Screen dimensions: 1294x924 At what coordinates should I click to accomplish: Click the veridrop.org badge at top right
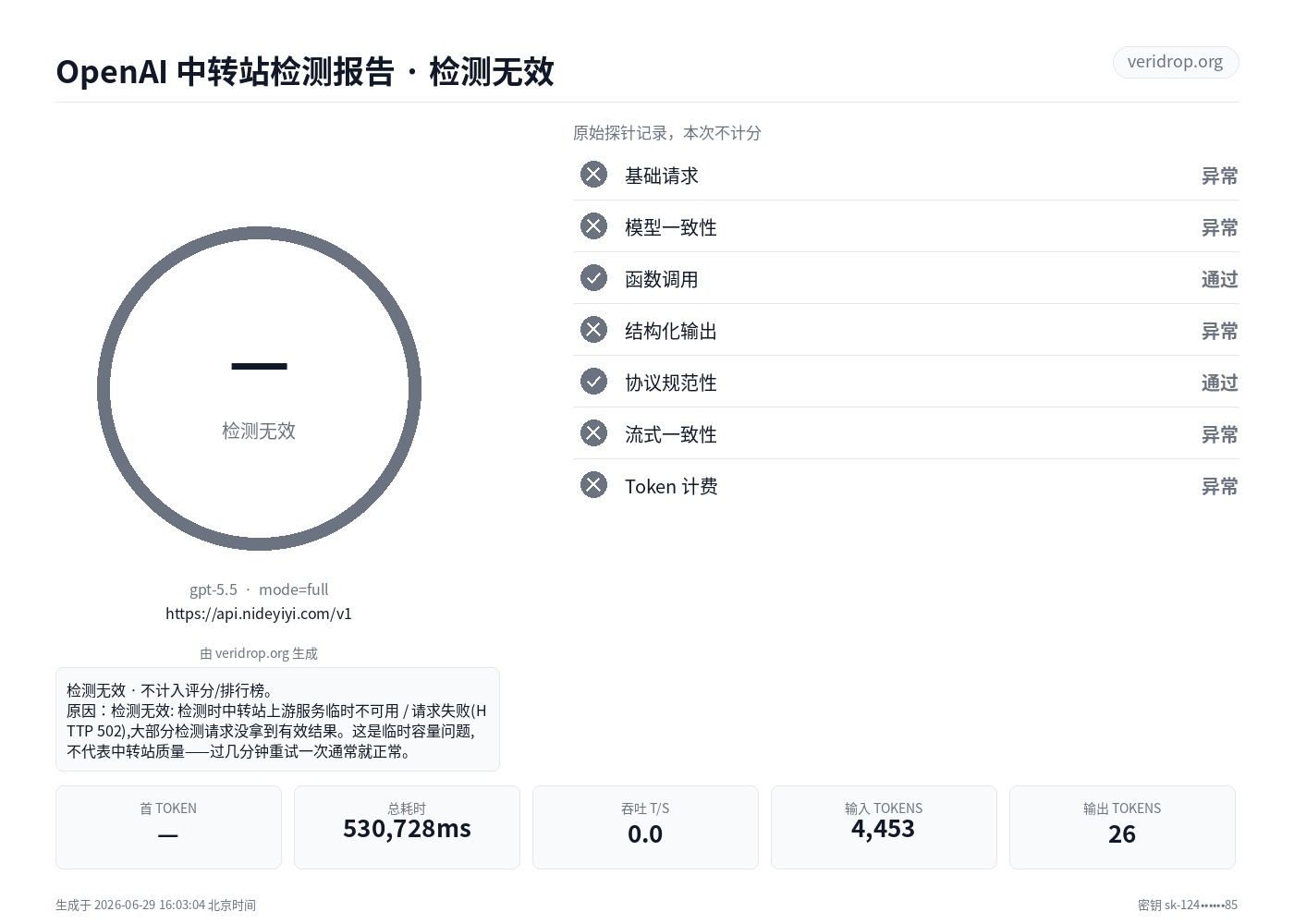click(1175, 62)
